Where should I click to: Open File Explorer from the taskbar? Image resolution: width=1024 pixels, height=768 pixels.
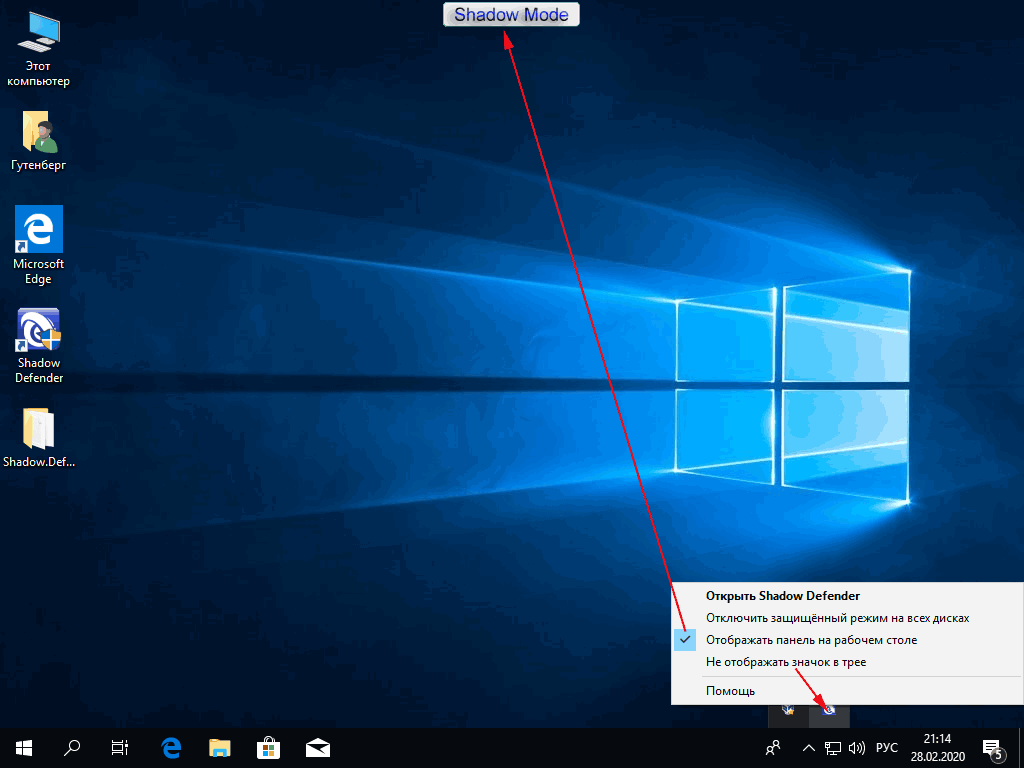(219, 748)
